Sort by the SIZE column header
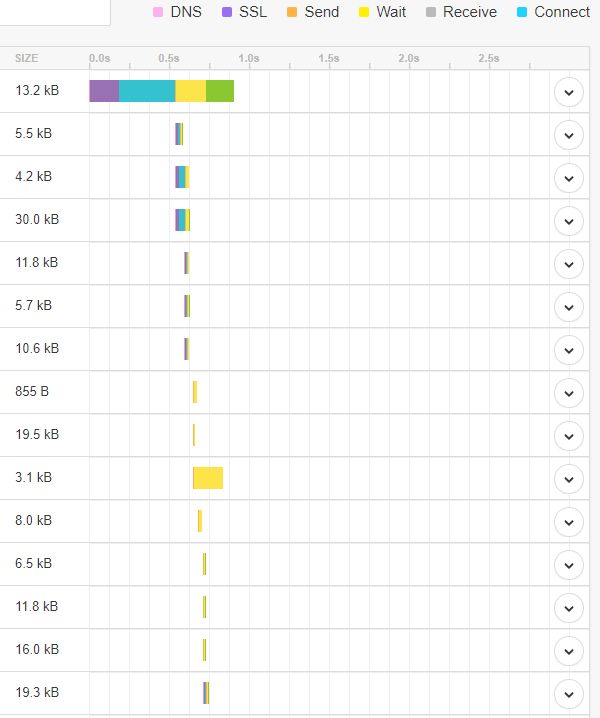 click(27, 59)
